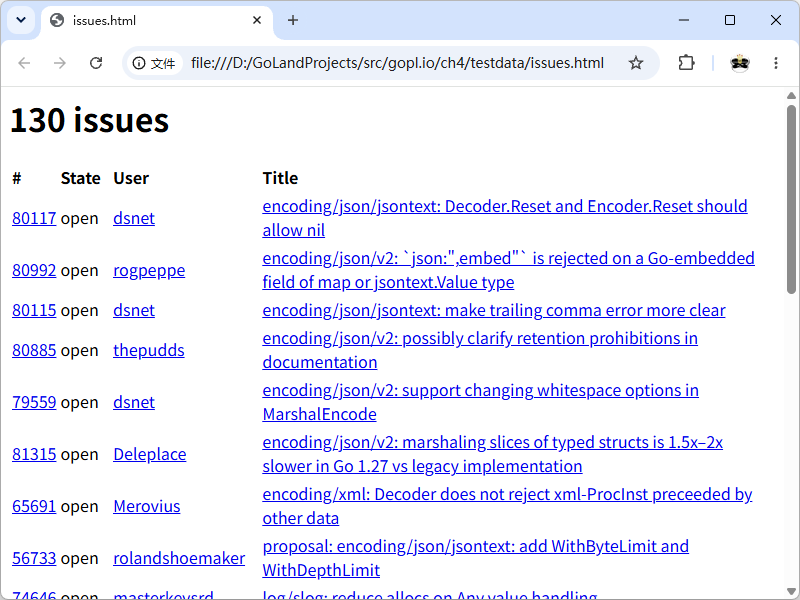
Task: Visit user Deleplace profile link
Action: pyautogui.click(x=149, y=455)
